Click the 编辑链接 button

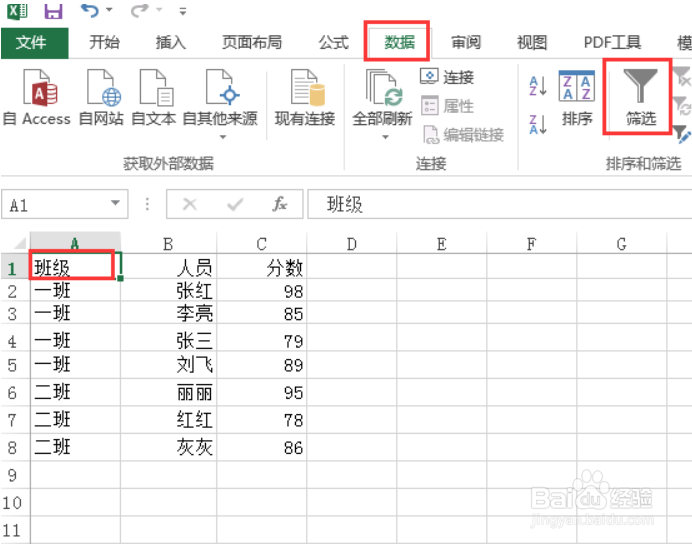[463, 135]
